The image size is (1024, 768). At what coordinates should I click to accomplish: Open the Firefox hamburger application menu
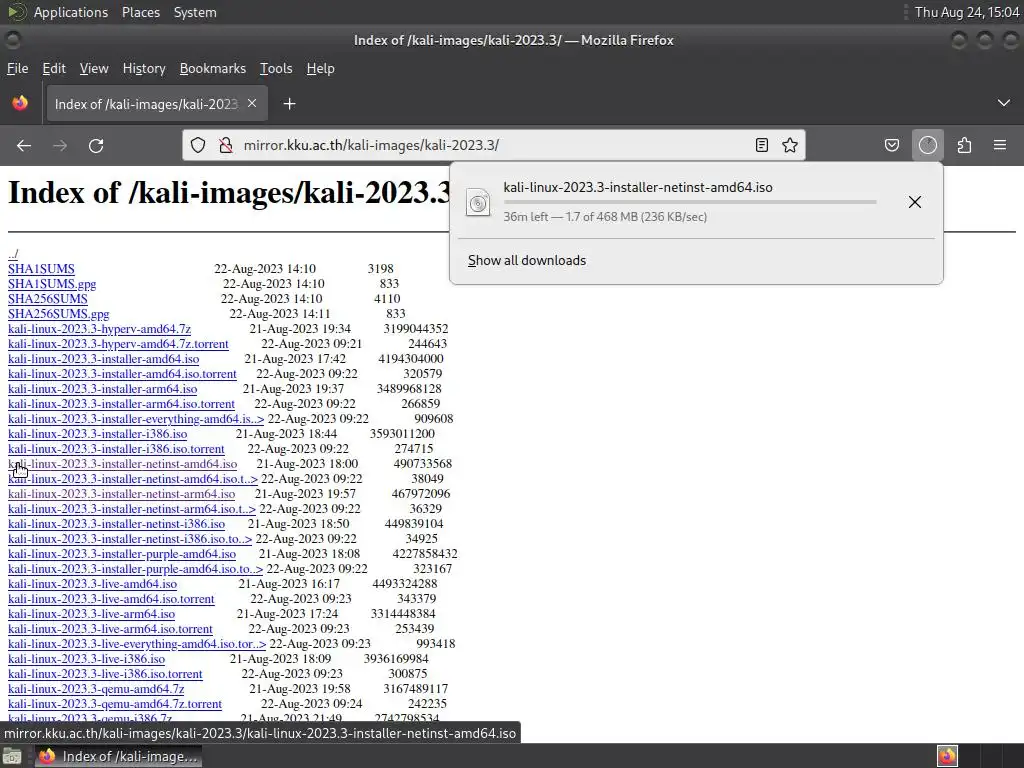1000,145
